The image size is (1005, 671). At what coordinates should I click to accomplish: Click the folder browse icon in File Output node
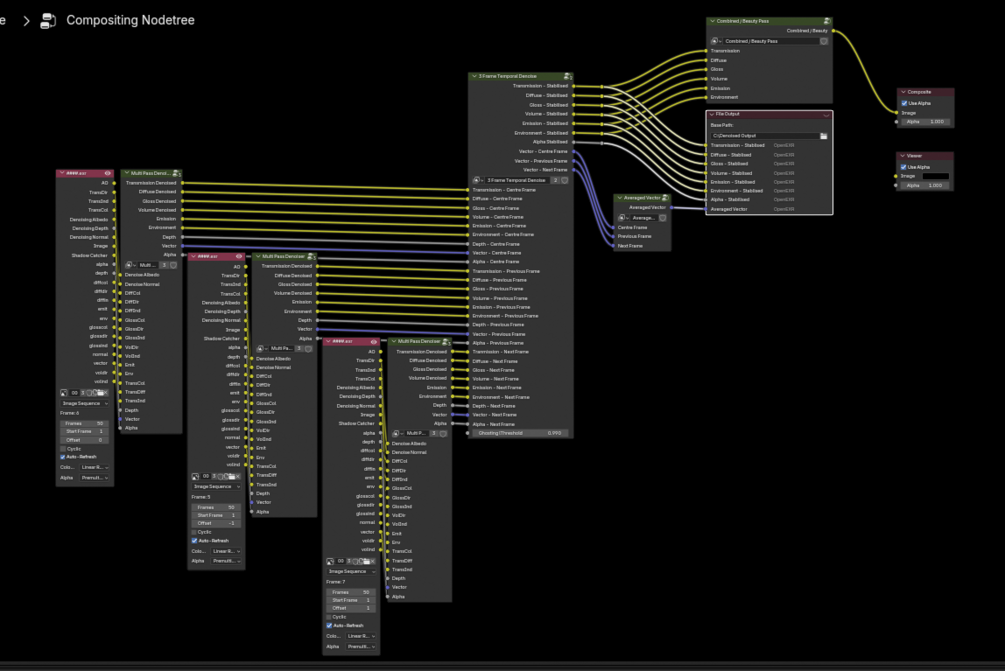coord(823,136)
